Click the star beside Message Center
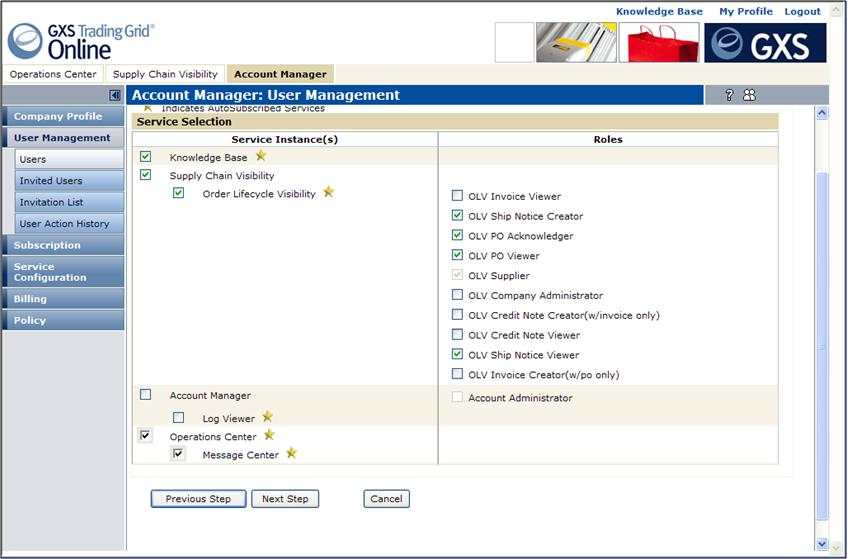Screen dimensions: 848x559 292,453
